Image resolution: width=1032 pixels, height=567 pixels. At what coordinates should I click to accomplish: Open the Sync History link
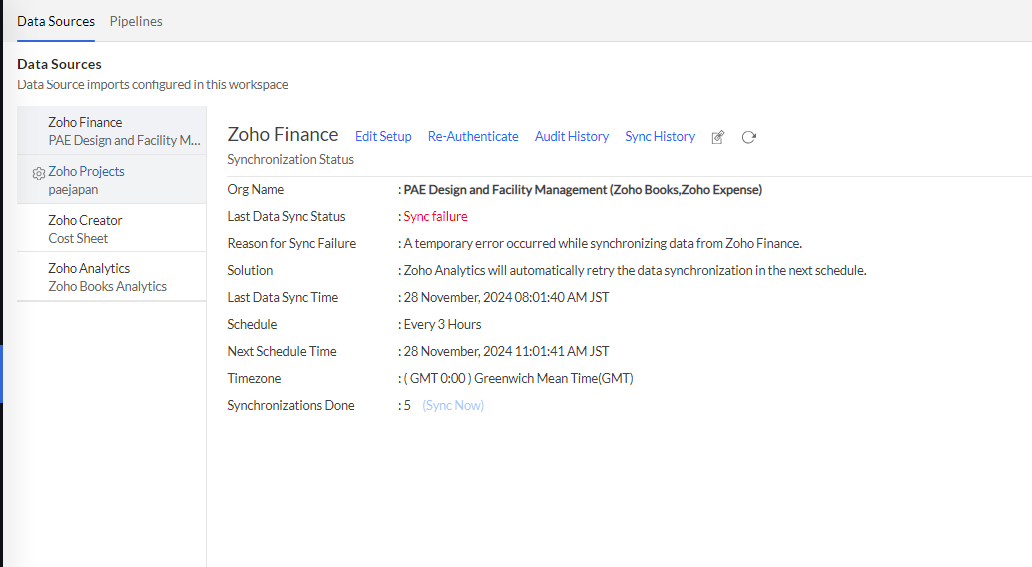click(x=660, y=136)
